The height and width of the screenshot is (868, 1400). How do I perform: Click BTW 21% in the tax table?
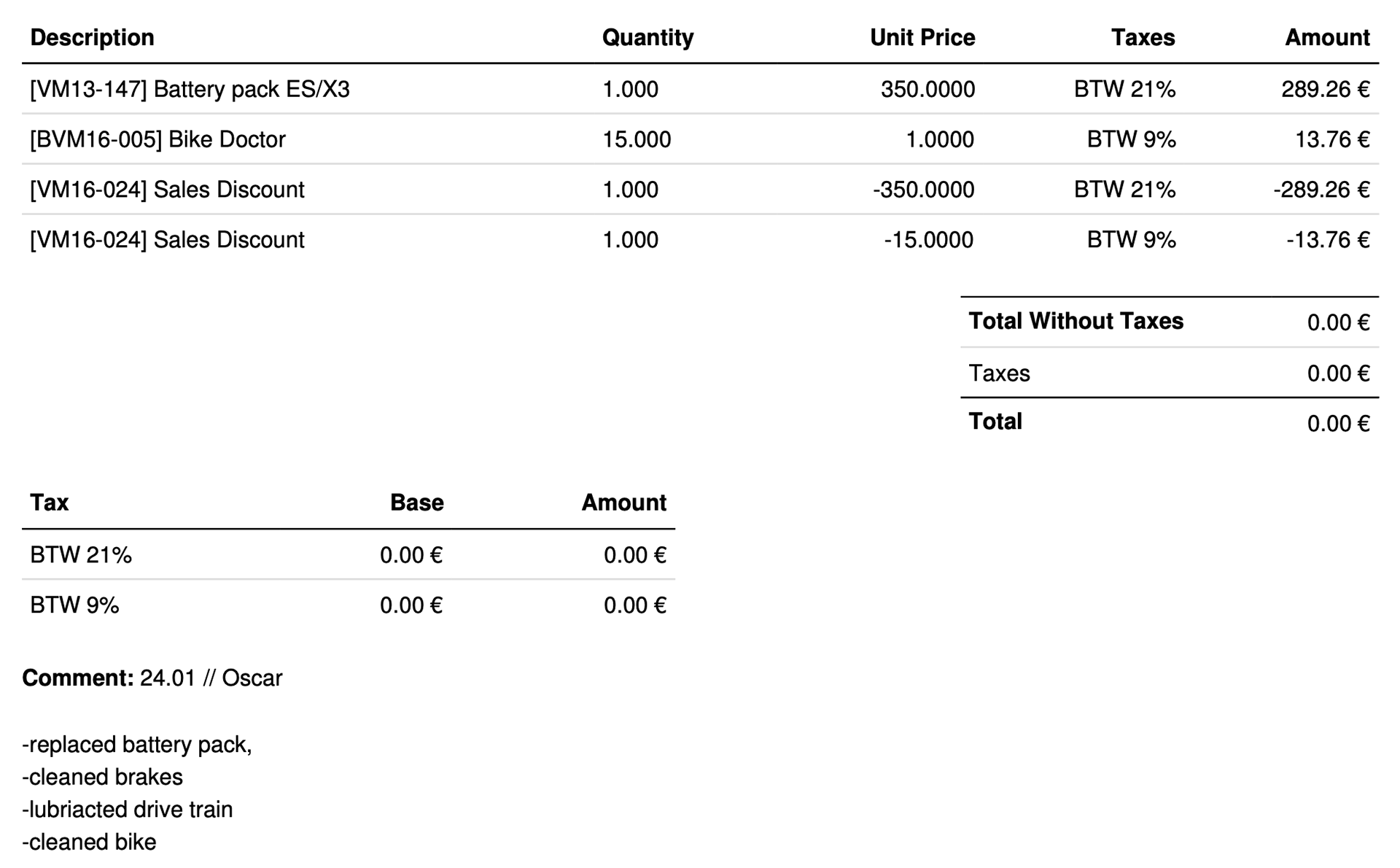[x=81, y=556]
